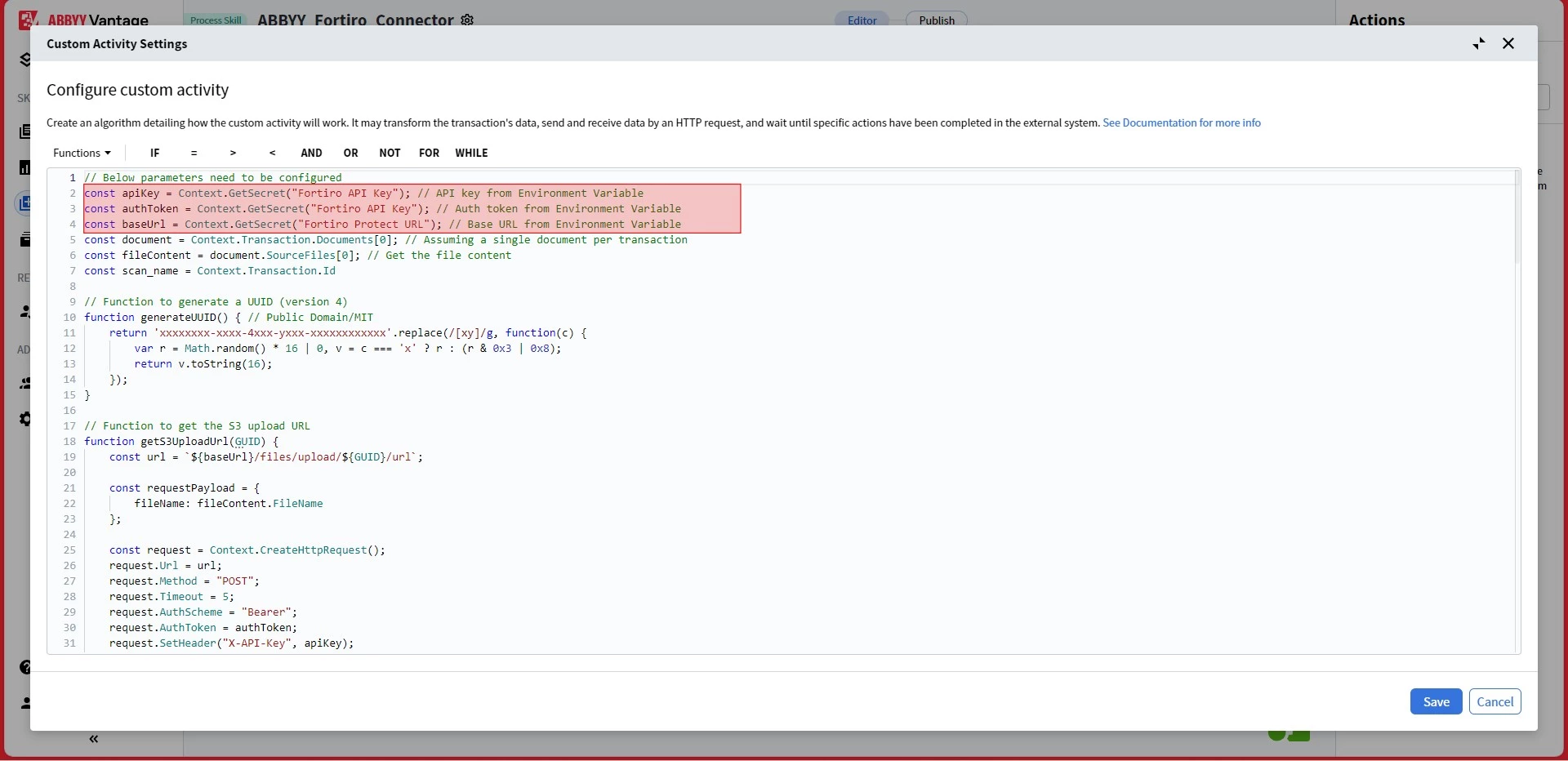Switch to the Editor tab

click(862, 20)
